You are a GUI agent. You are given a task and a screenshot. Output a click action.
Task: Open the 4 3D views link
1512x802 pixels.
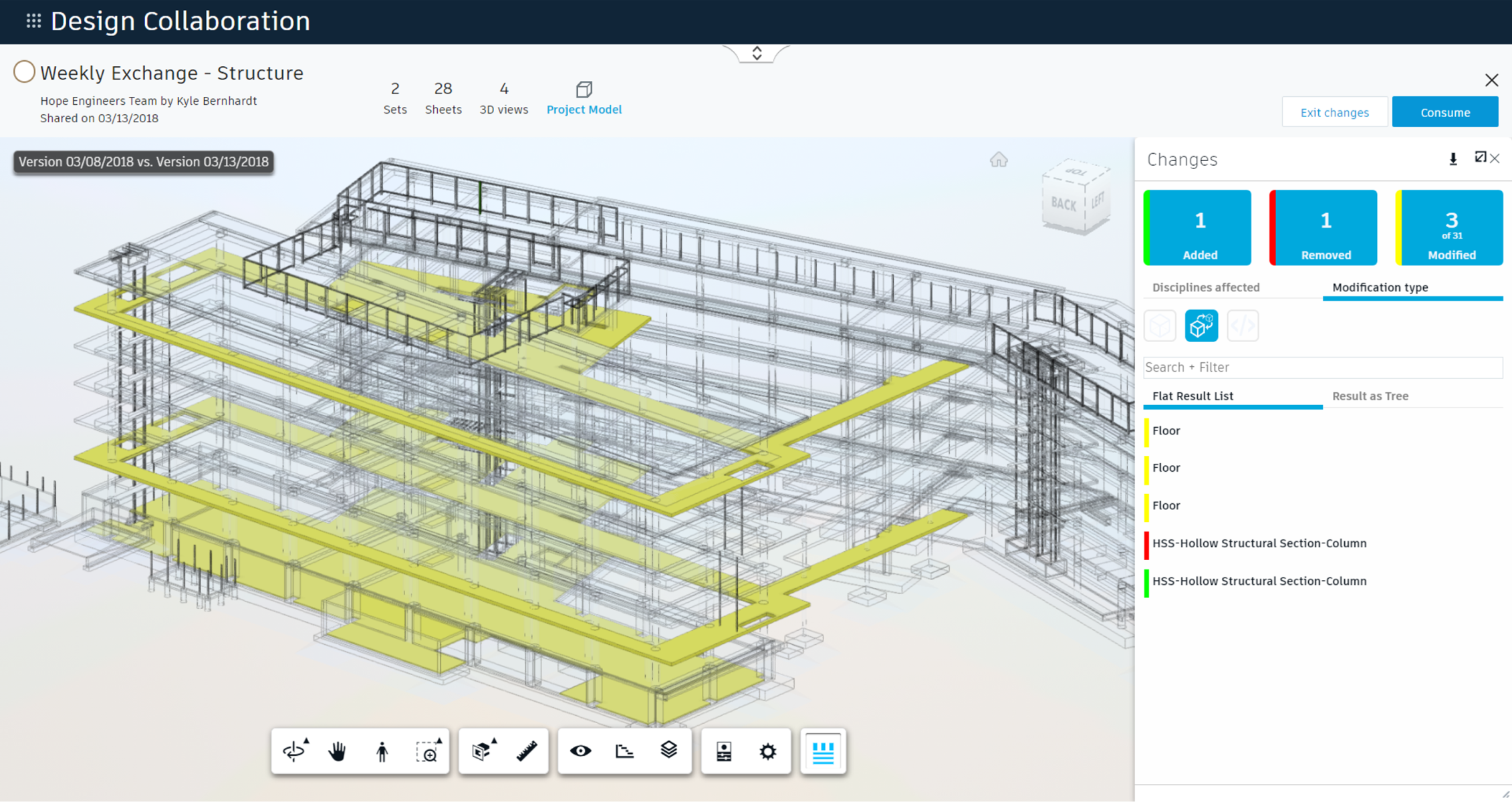click(503, 98)
